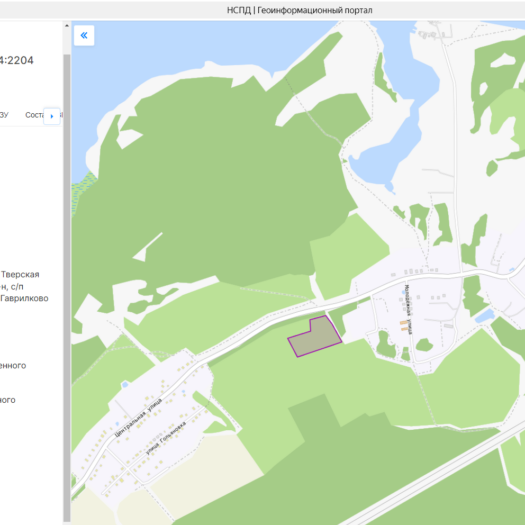Click the tab scroll-right arrow button
The height and width of the screenshot is (525, 525).
tap(52, 116)
